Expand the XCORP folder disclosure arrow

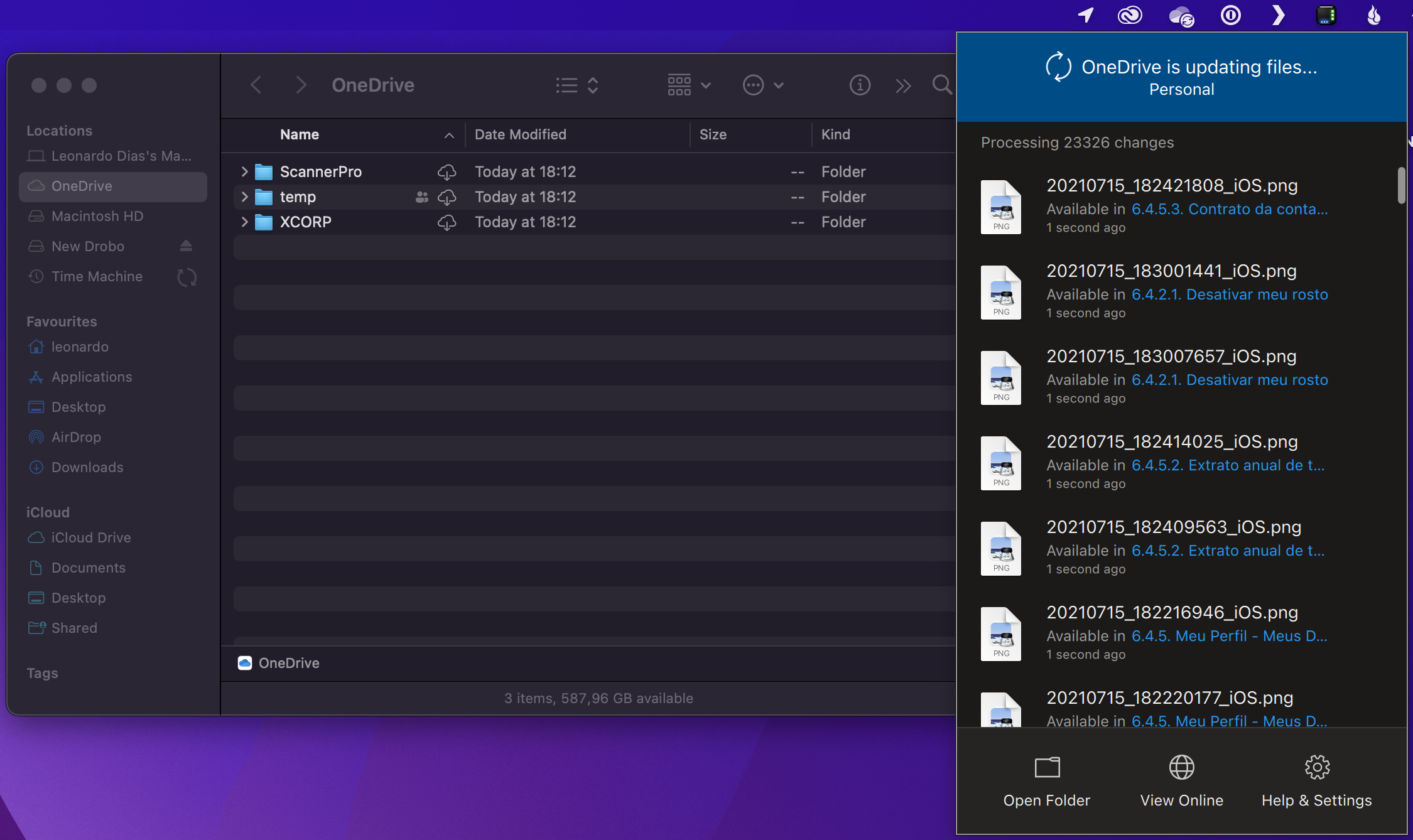[244, 222]
